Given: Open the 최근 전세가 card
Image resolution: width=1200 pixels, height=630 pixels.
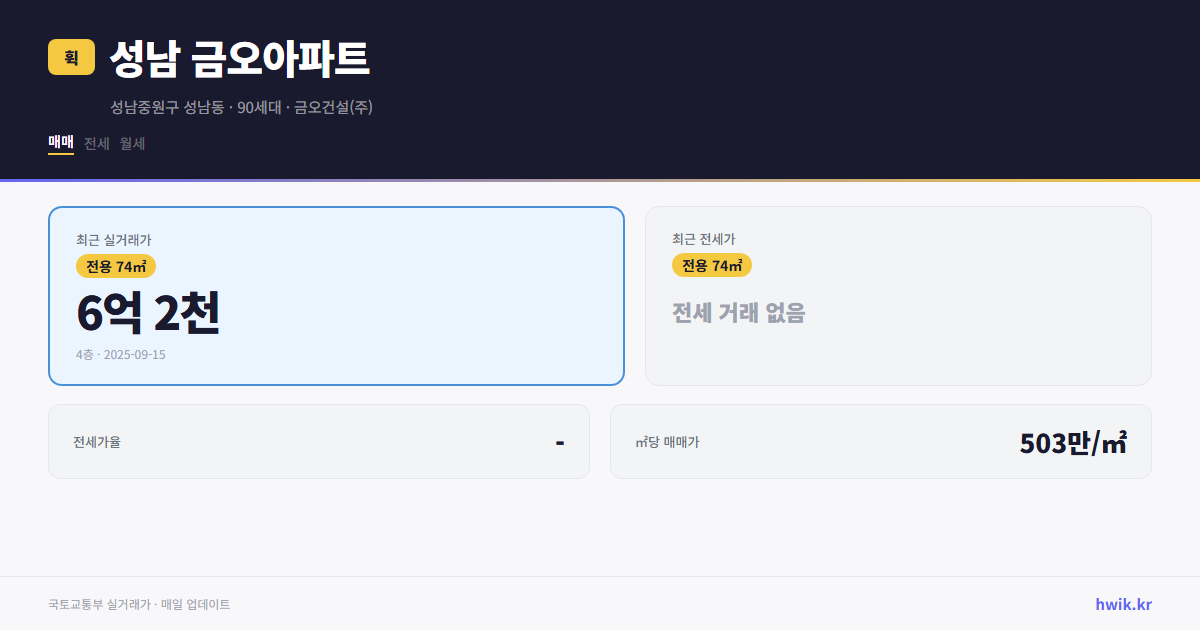Looking at the screenshot, I should click(898, 295).
